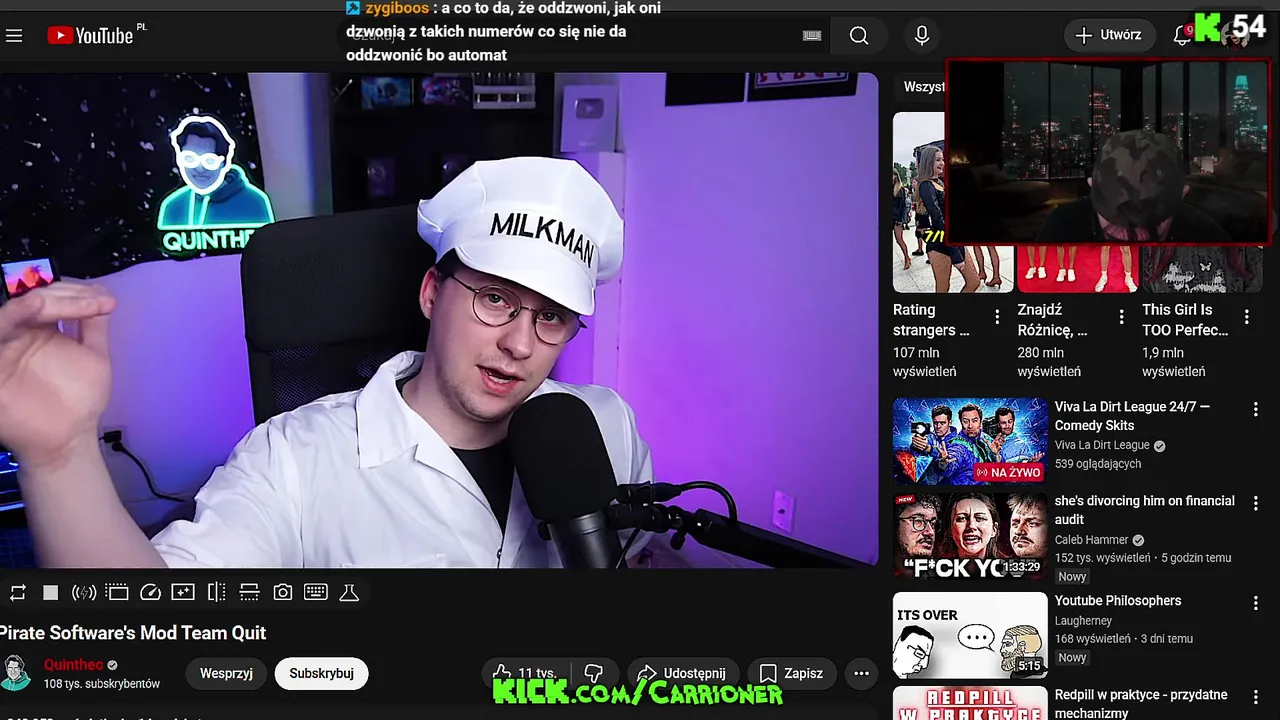Open options for Rating strangers short
The image size is (1280, 720).
pyautogui.click(x=997, y=317)
